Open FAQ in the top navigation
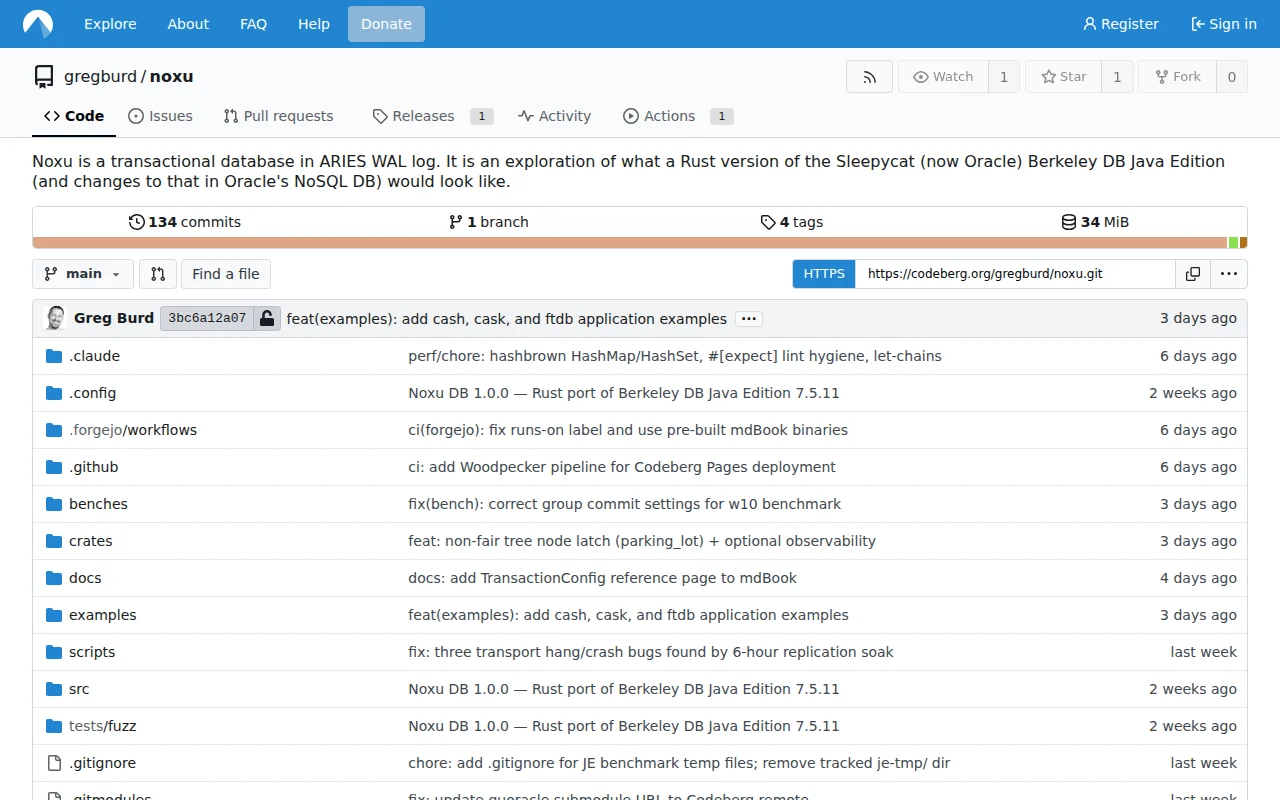Viewport: 1280px width, 800px height. 253,24
